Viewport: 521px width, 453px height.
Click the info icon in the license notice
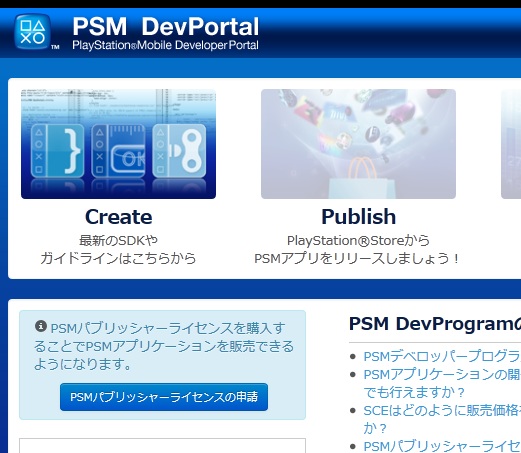tap(41, 326)
